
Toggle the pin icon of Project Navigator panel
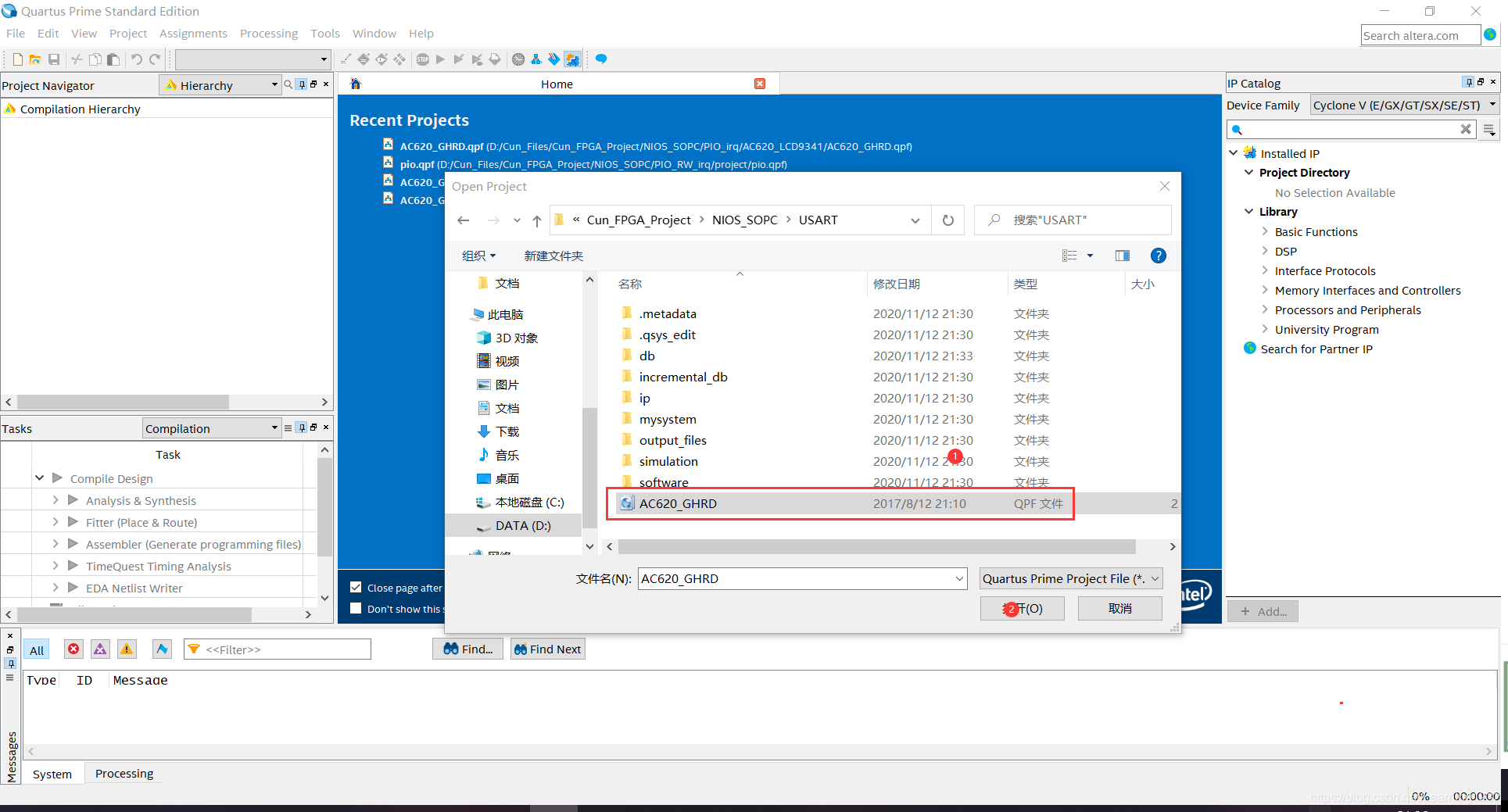point(302,84)
